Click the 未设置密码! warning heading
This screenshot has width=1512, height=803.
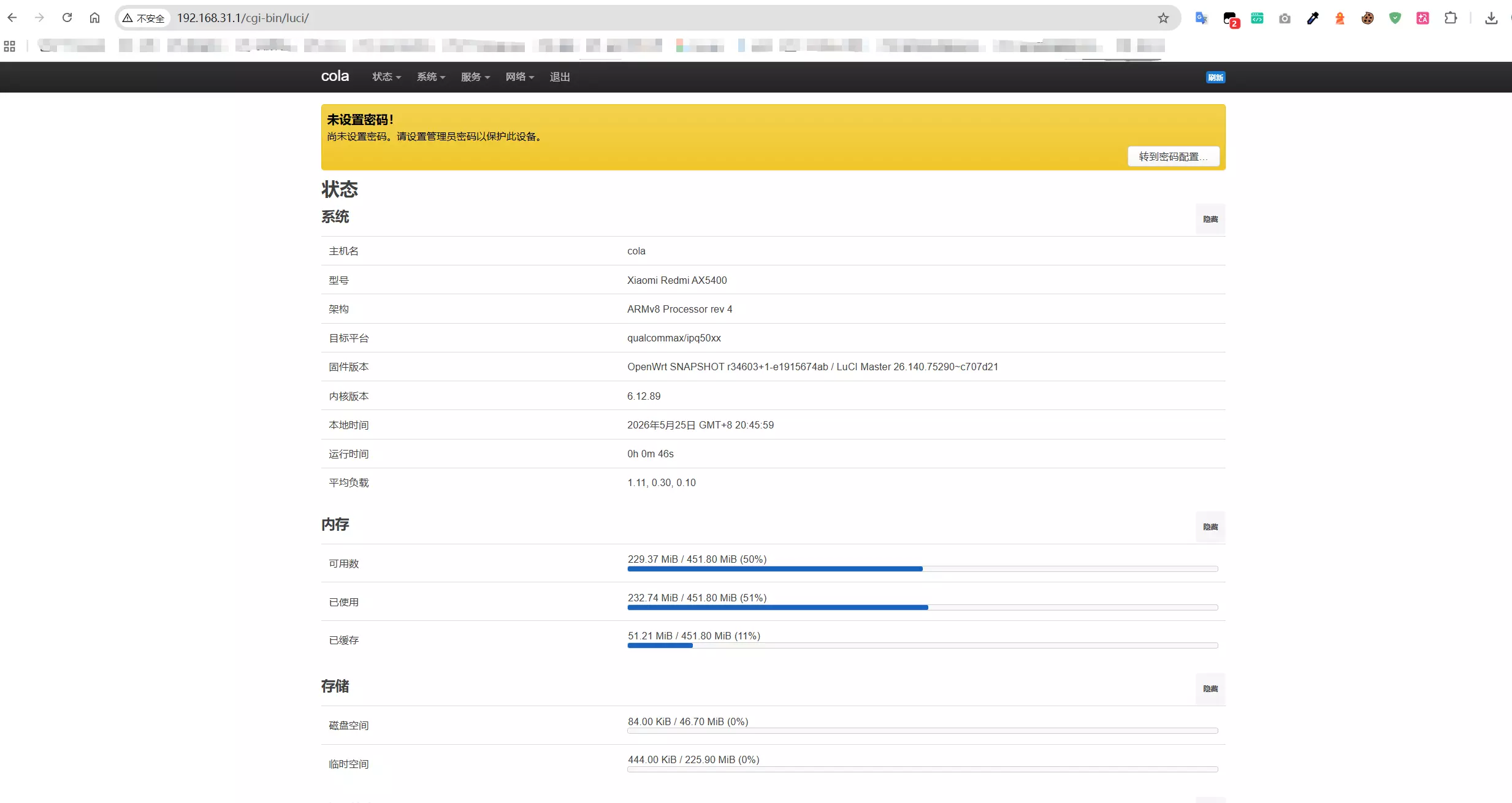[361, 120]
